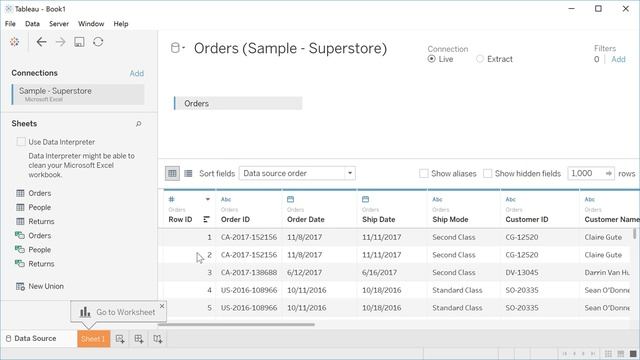
Task: Apply the row count arrow icon
Action: pyautogui.click(x=608, y=173)
